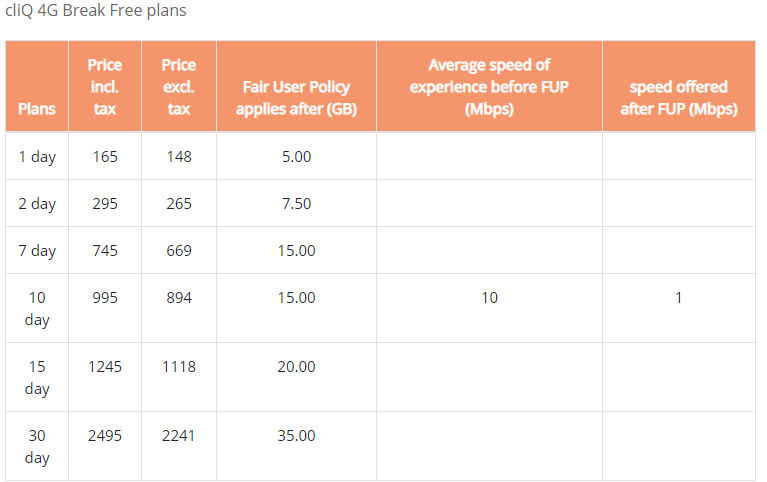
Task: Select the '2 day' plan cell
Action: tap(37, 204)
